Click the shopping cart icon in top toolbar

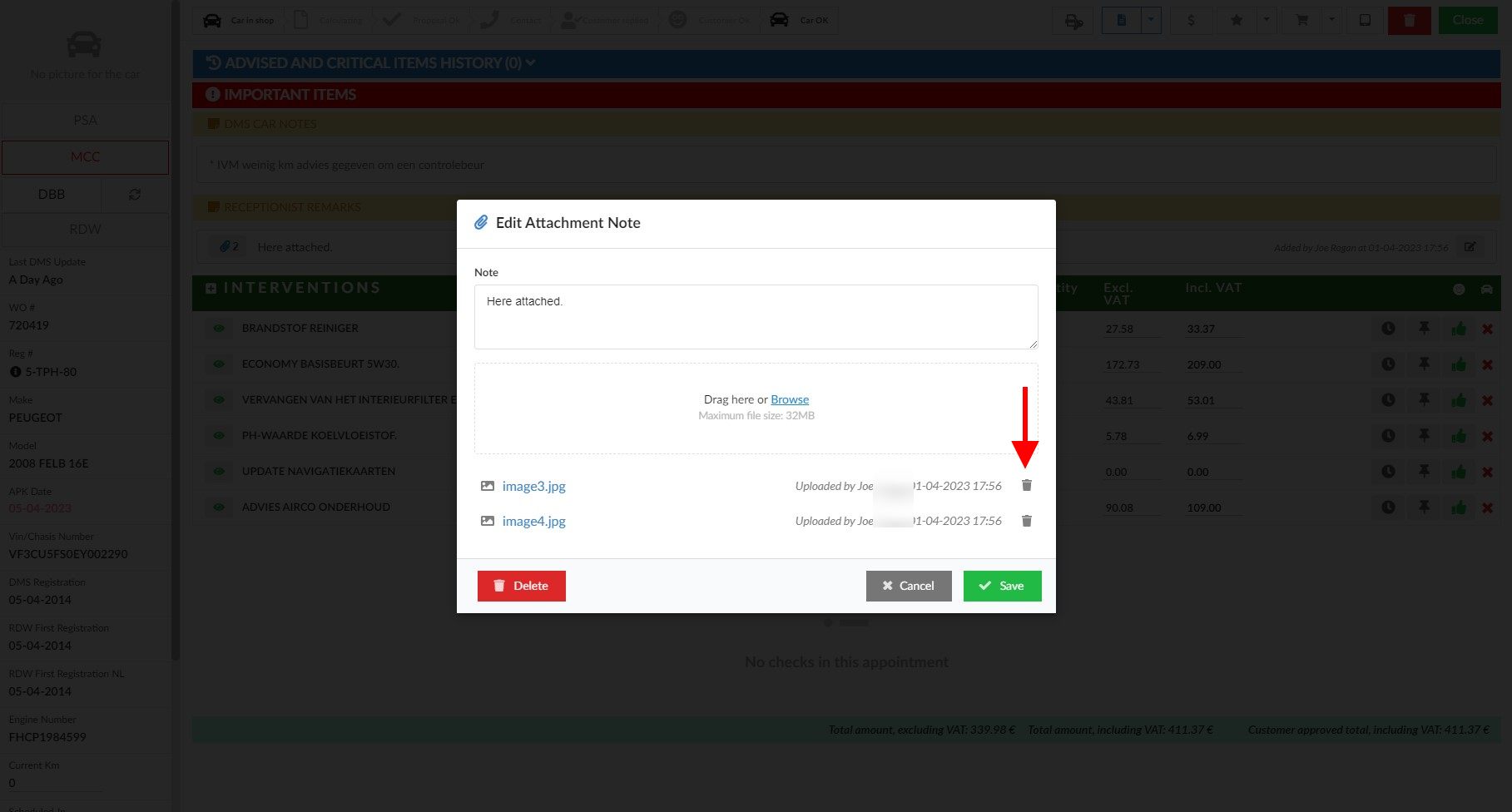tap(1301, 20)
